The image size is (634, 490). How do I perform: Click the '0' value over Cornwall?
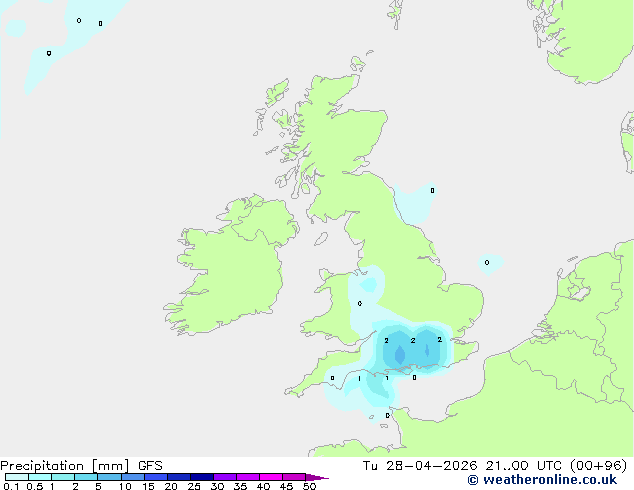[332, 378]
